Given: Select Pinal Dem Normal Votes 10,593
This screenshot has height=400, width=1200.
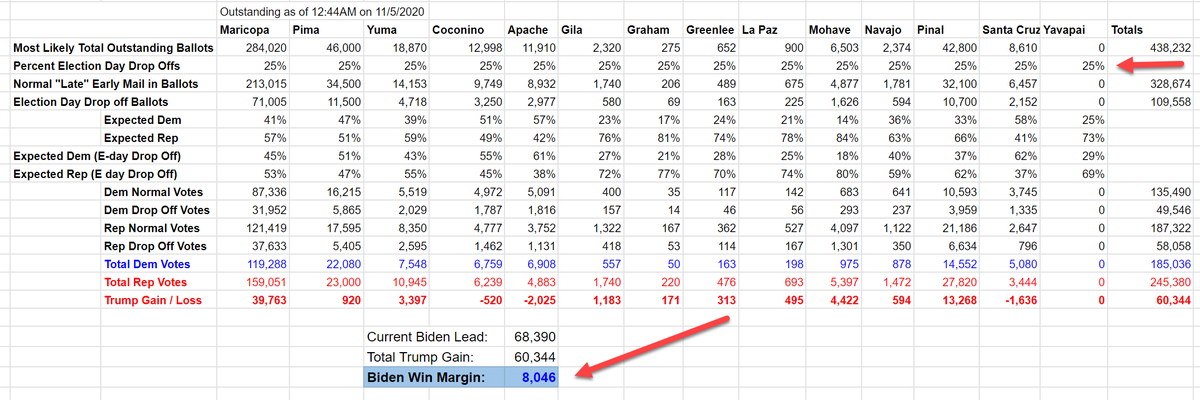Looking at the screenshot, I should click(x=957, y=192).
